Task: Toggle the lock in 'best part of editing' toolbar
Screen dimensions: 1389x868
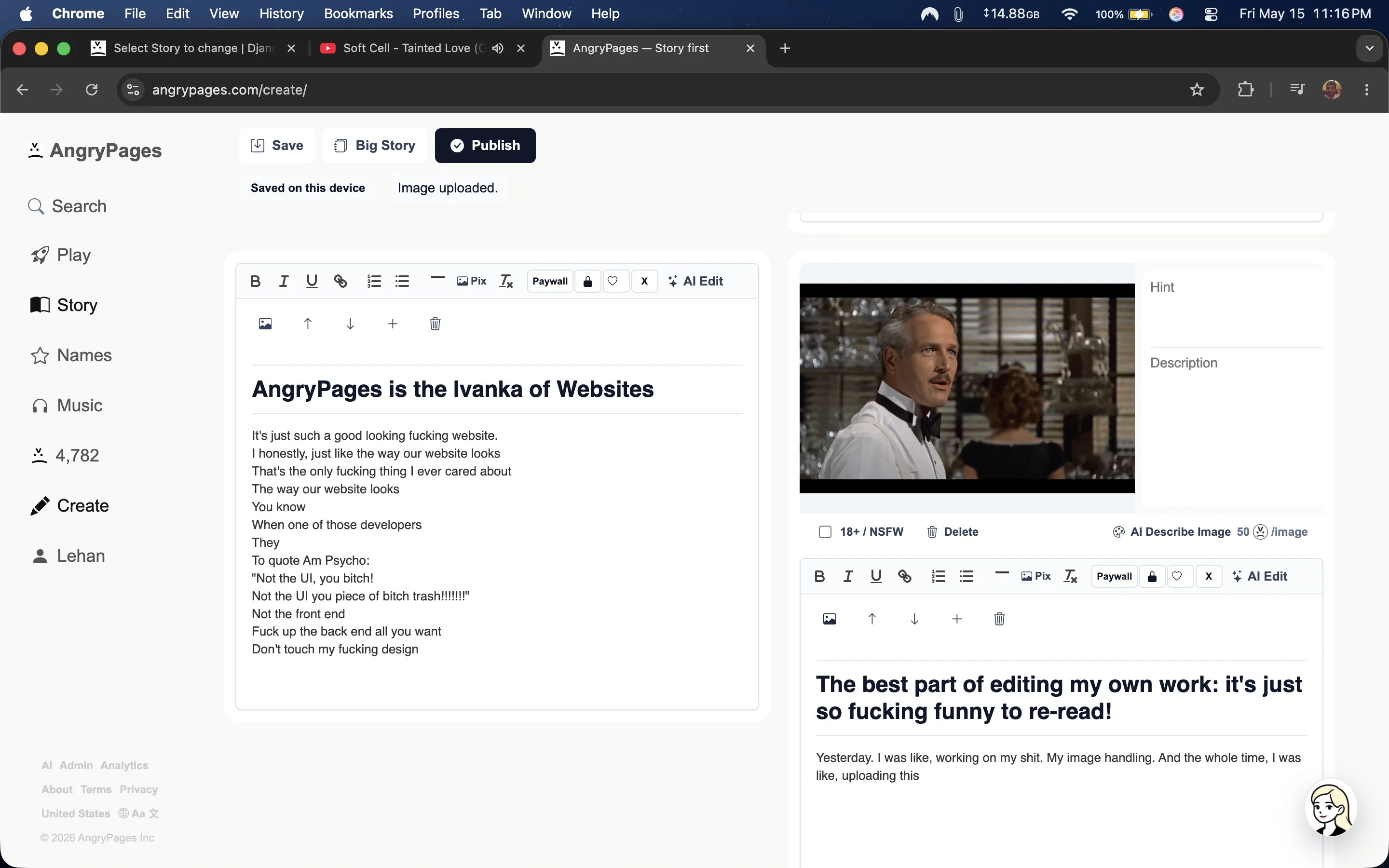Action: click(x=1152, y=576)
